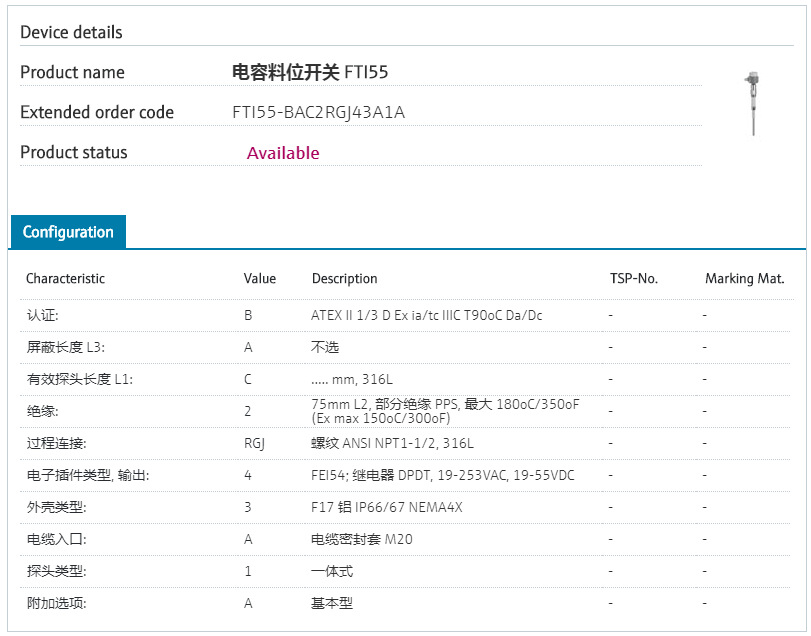811x636 pixels.
Task: Click the product image thumbnail
Action: click(x=750, y=103)
